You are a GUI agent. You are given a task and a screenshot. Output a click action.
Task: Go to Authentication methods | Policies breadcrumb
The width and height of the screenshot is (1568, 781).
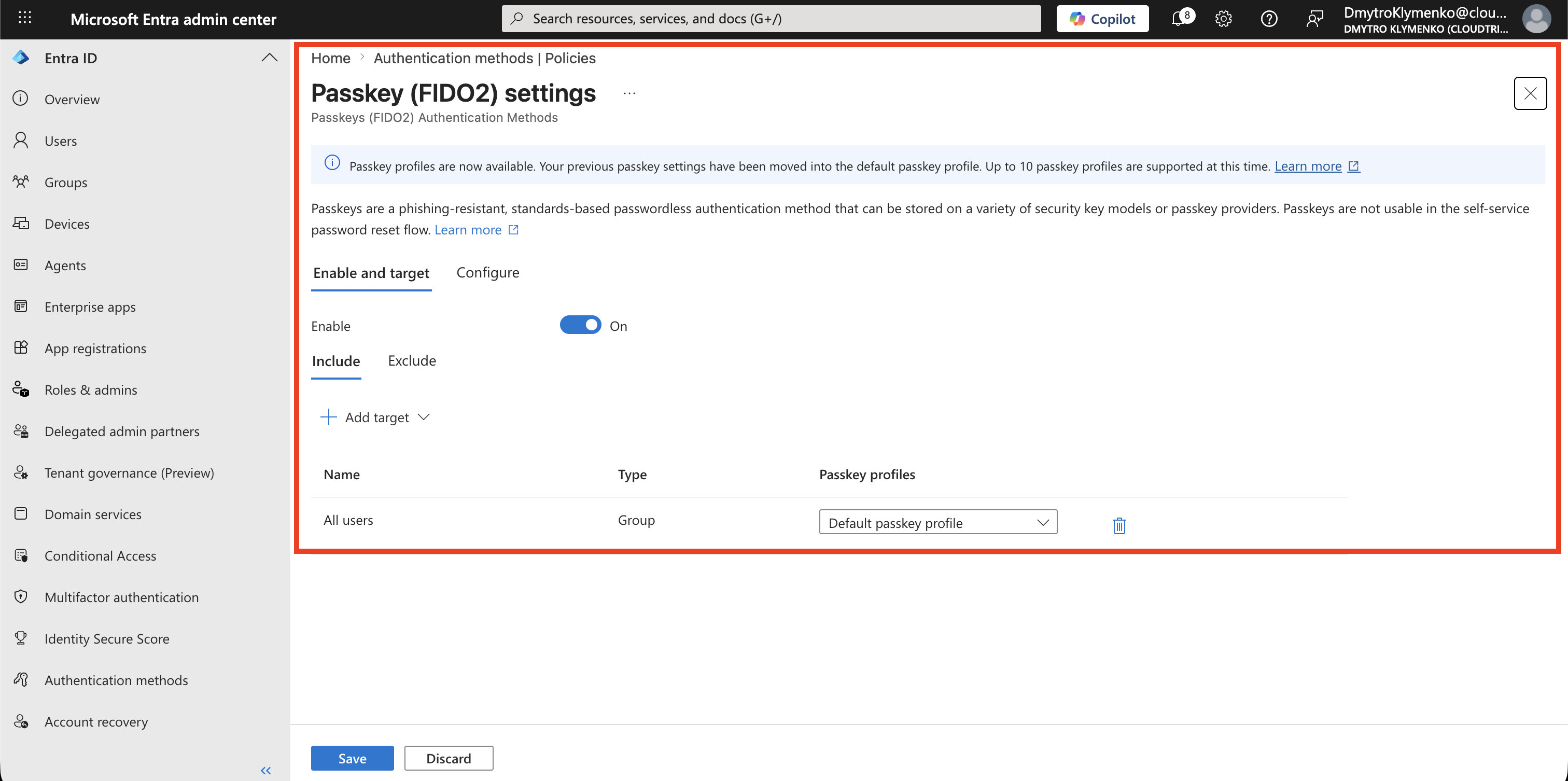[x=484, y=58]
